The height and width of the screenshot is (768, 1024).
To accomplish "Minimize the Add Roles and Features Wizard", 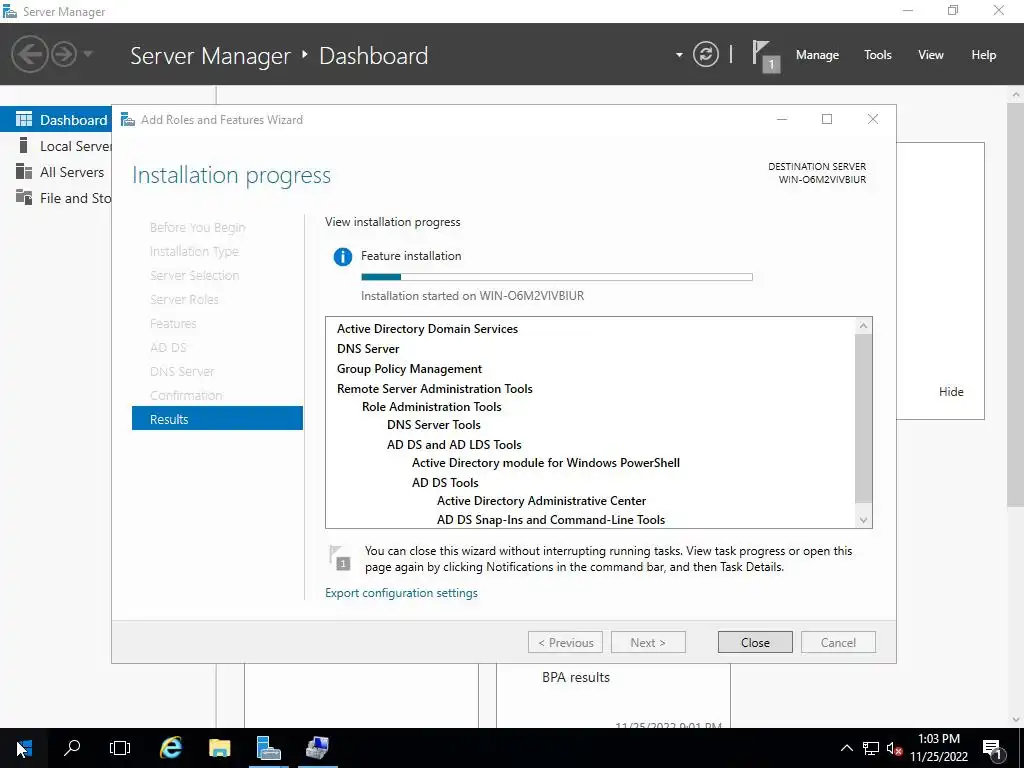I will [x=782, y=119].
